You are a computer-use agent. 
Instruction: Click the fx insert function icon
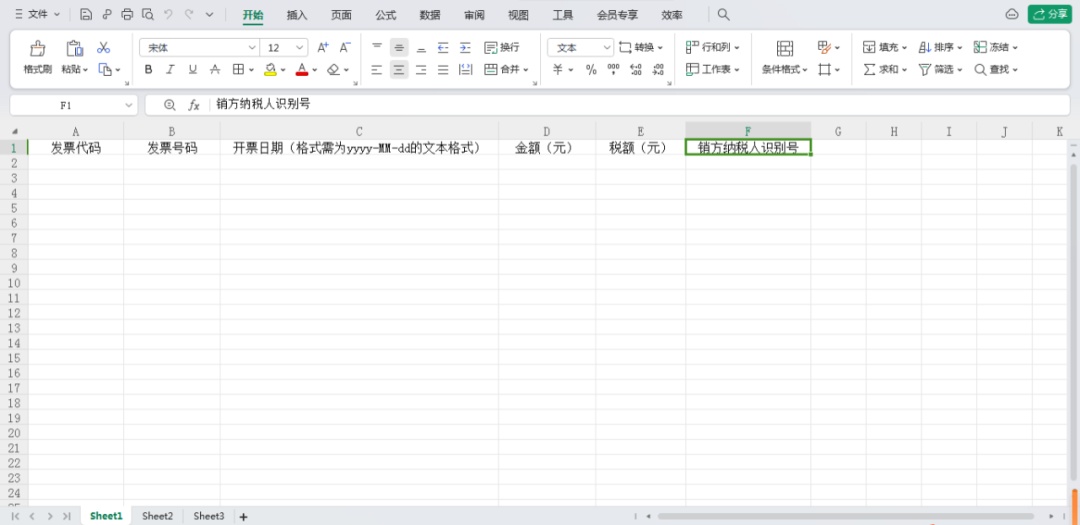(194, 105)
